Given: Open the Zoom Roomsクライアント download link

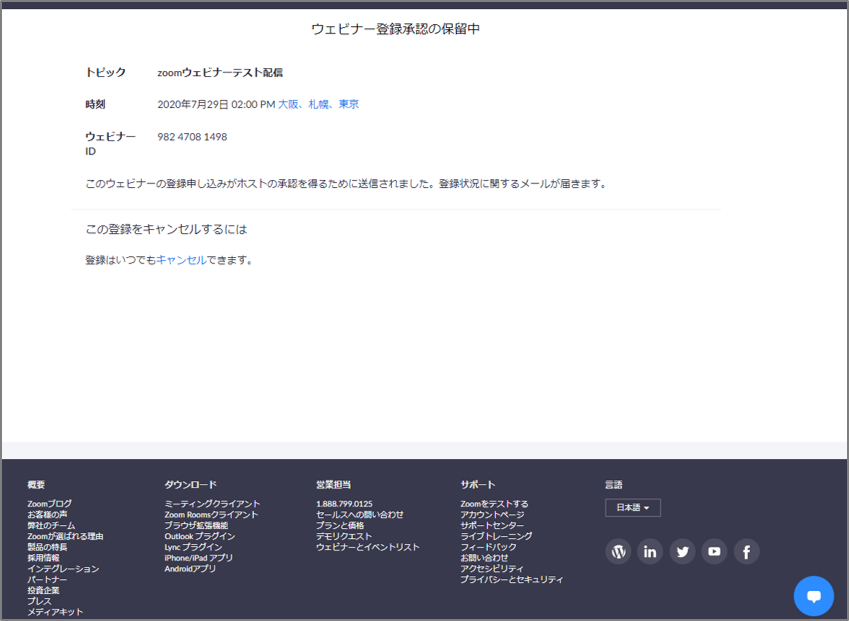Looking at the screenshot, I should tap(211, 514).
